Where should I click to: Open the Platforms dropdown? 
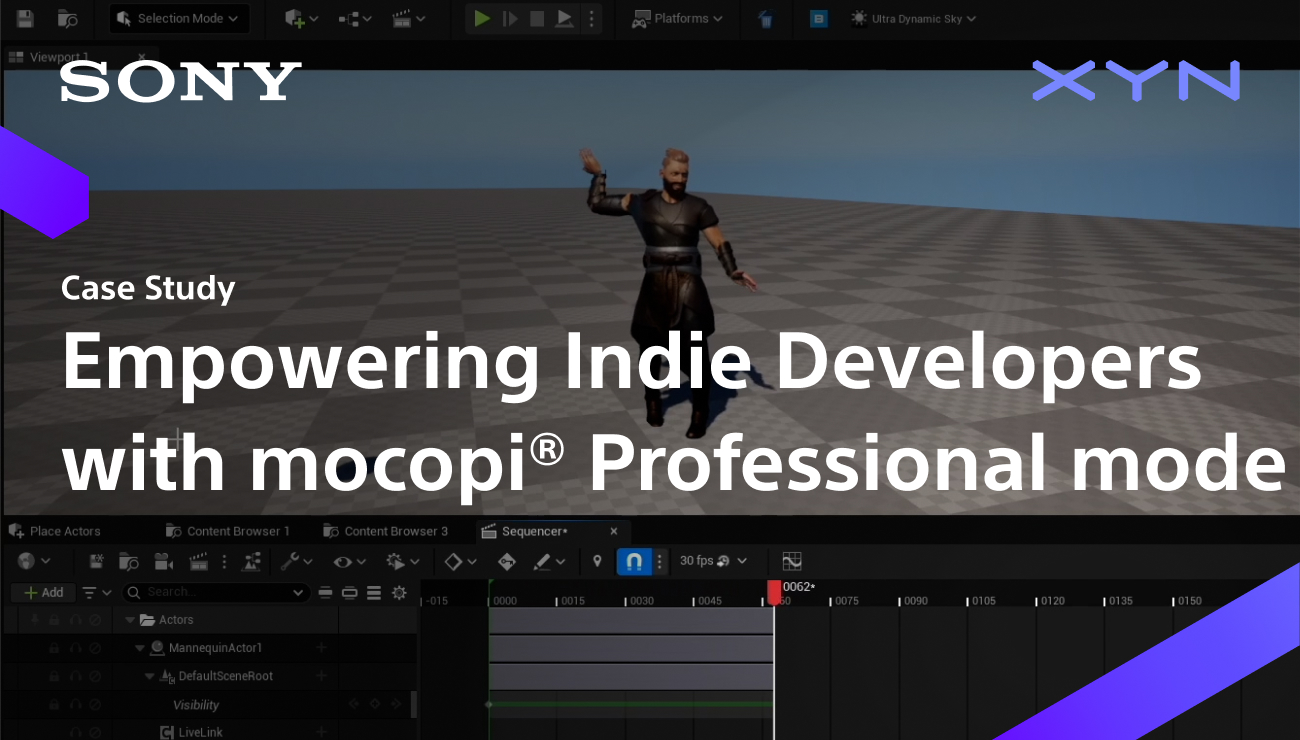tap(678, 18)
